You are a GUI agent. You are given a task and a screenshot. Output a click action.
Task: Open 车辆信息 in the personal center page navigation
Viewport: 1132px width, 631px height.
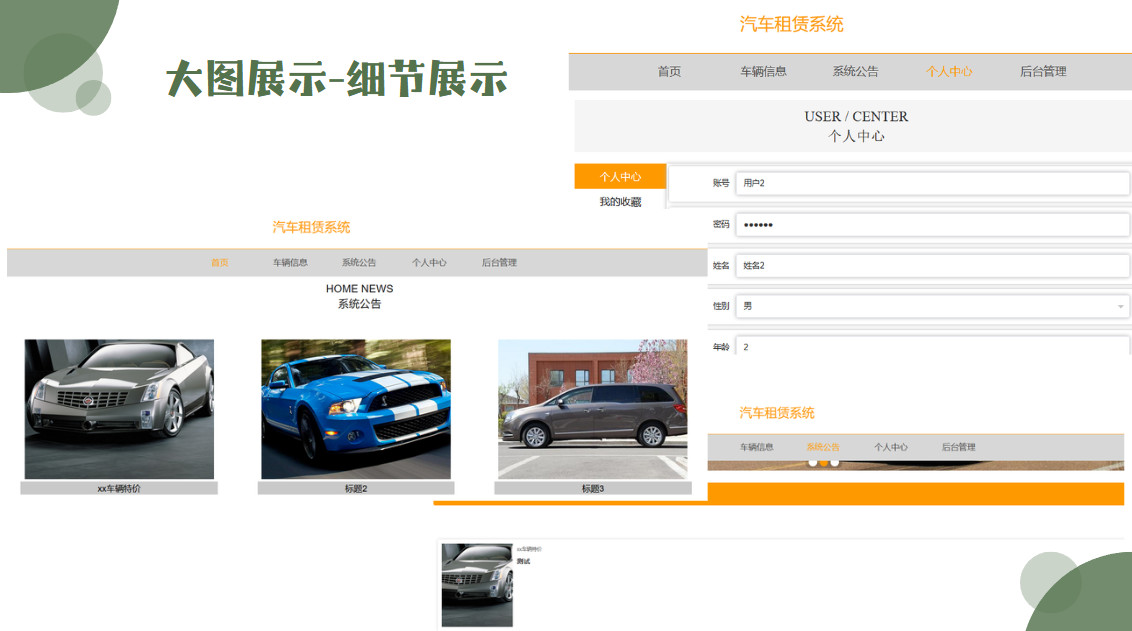tap(763, 71)
